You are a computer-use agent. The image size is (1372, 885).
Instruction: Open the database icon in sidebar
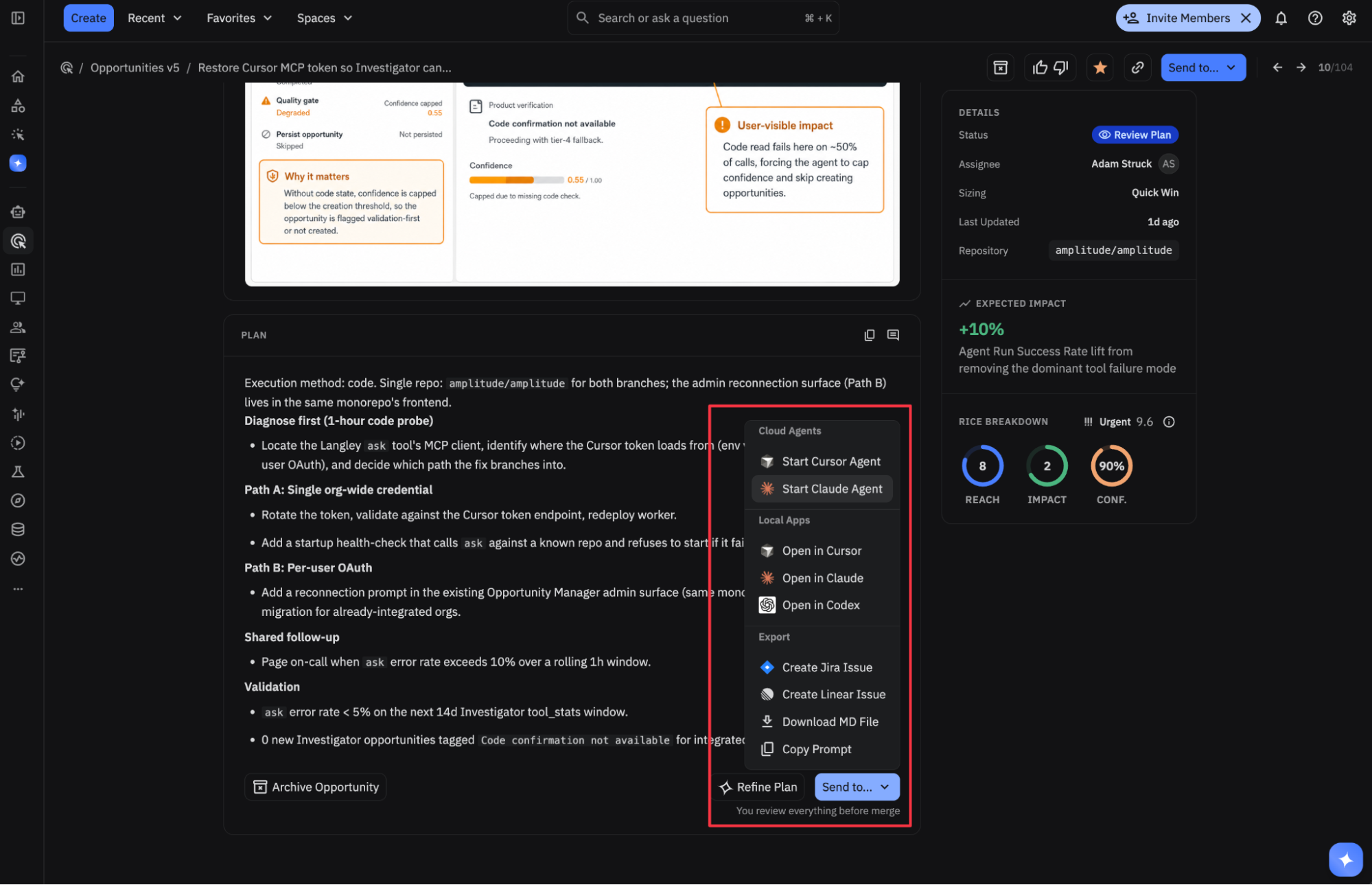pyautogui.click(x=18, y=529)
